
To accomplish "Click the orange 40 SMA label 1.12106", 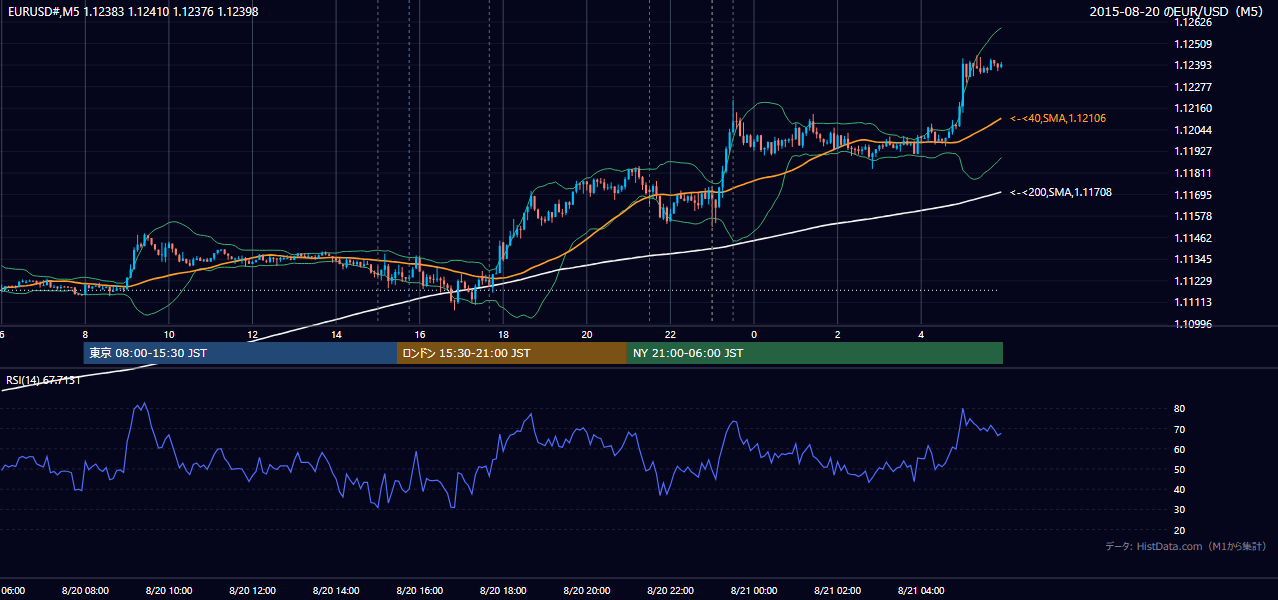I will [1058, 118].
